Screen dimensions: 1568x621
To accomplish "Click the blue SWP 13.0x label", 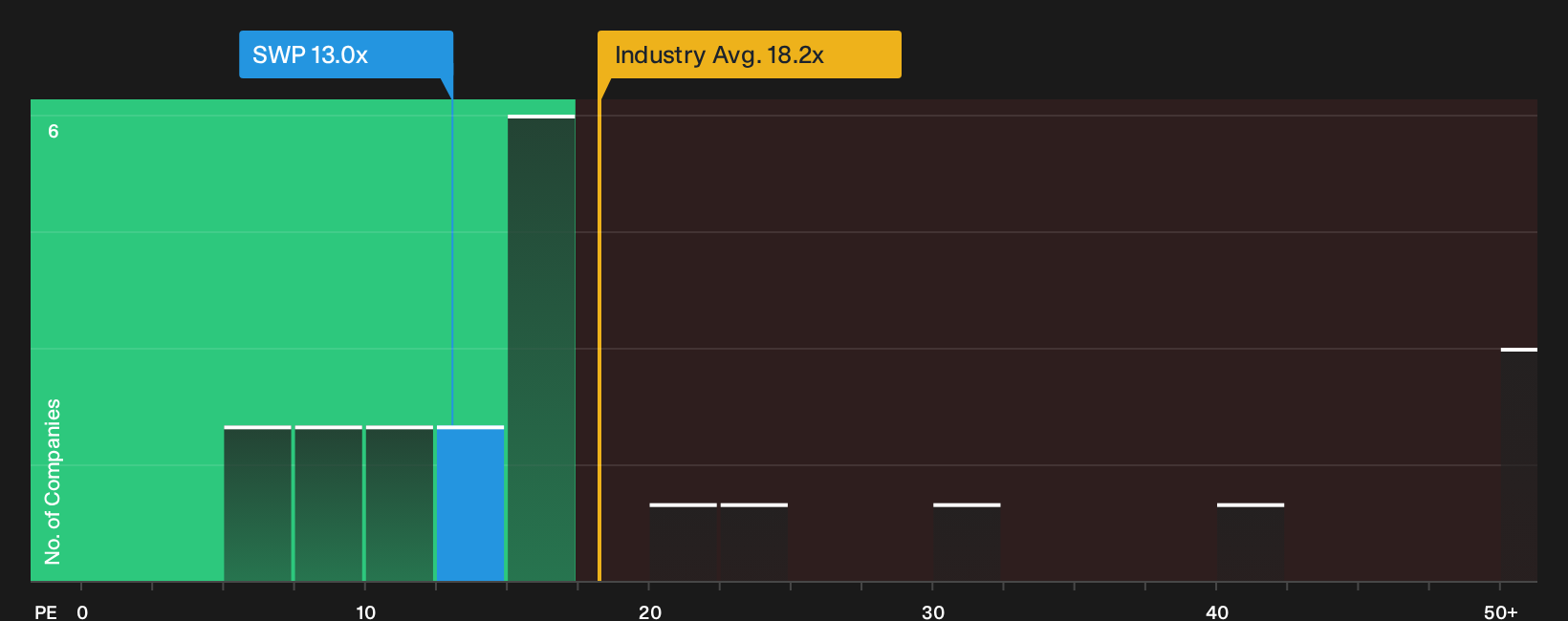I will (346, 54).
